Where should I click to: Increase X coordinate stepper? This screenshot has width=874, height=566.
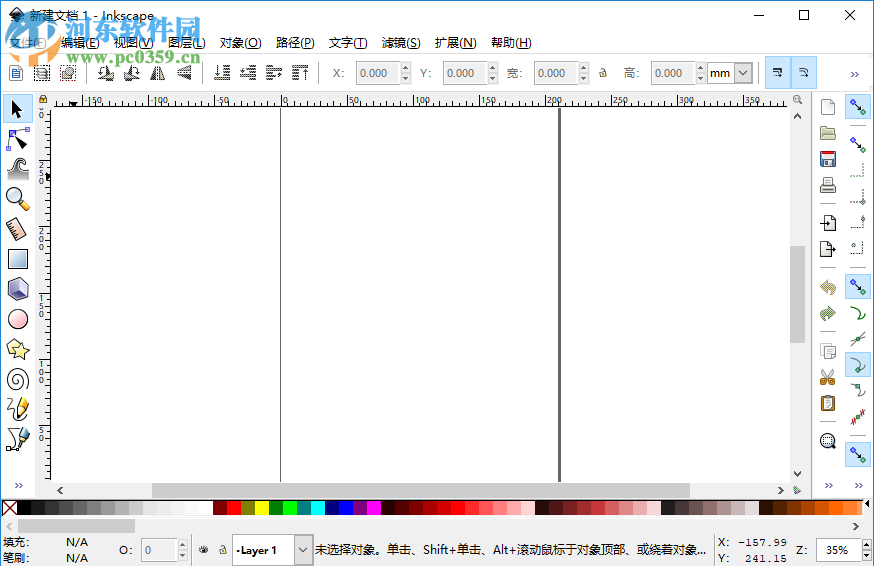click(405, 68)
